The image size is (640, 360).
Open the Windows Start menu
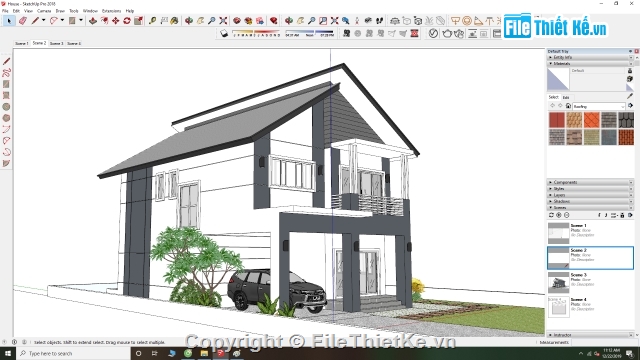[x=8, y=353]
